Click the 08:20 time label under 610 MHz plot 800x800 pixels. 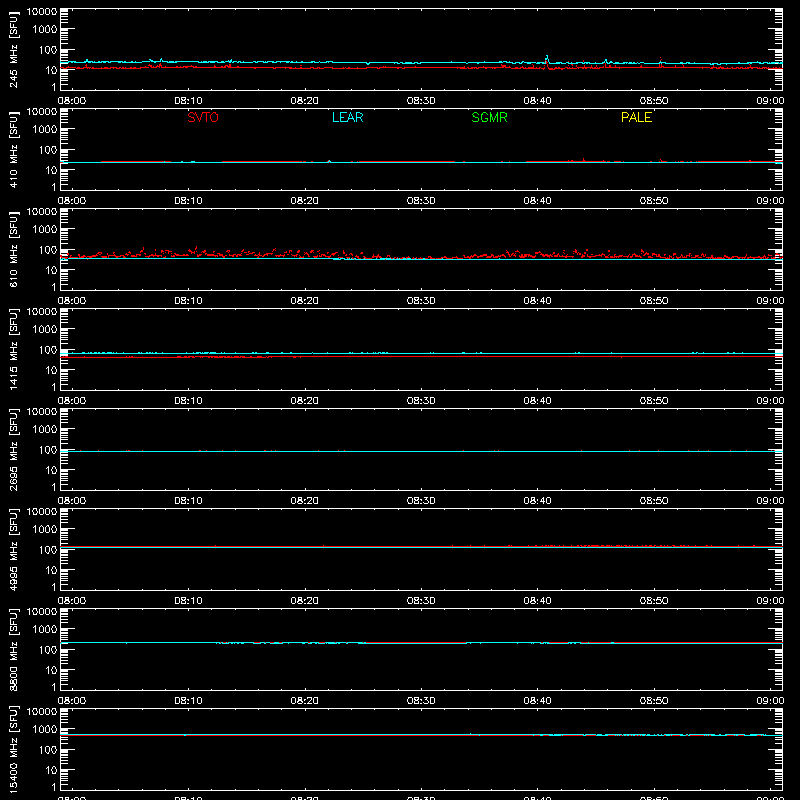tap(305, 301)
